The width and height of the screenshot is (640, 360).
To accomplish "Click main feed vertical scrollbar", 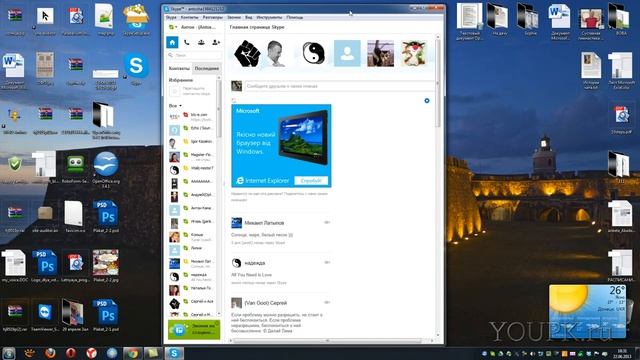I will click(x=438, y=82).
